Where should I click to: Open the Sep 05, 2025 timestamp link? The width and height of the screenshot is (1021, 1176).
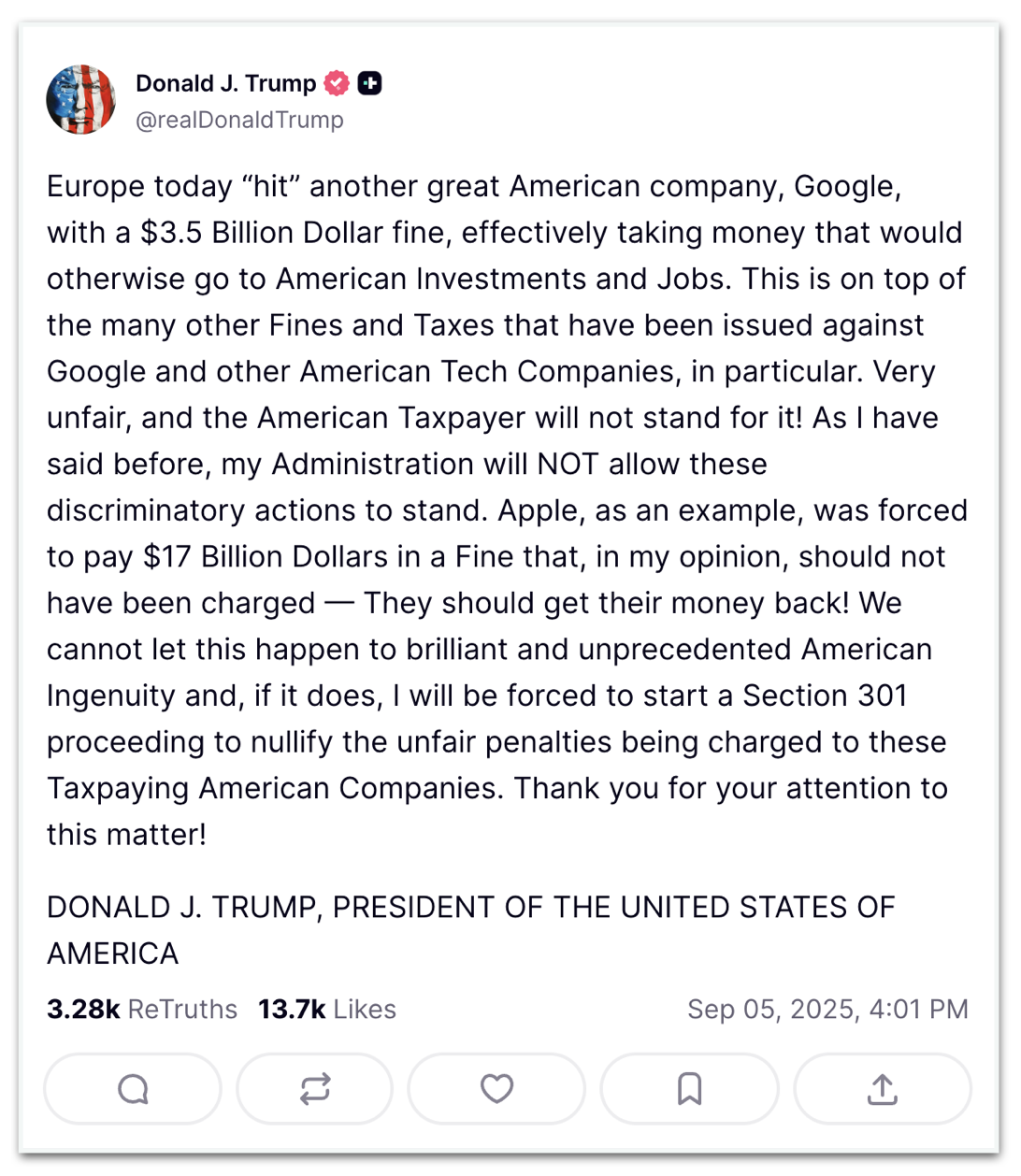coord(827,1010)
